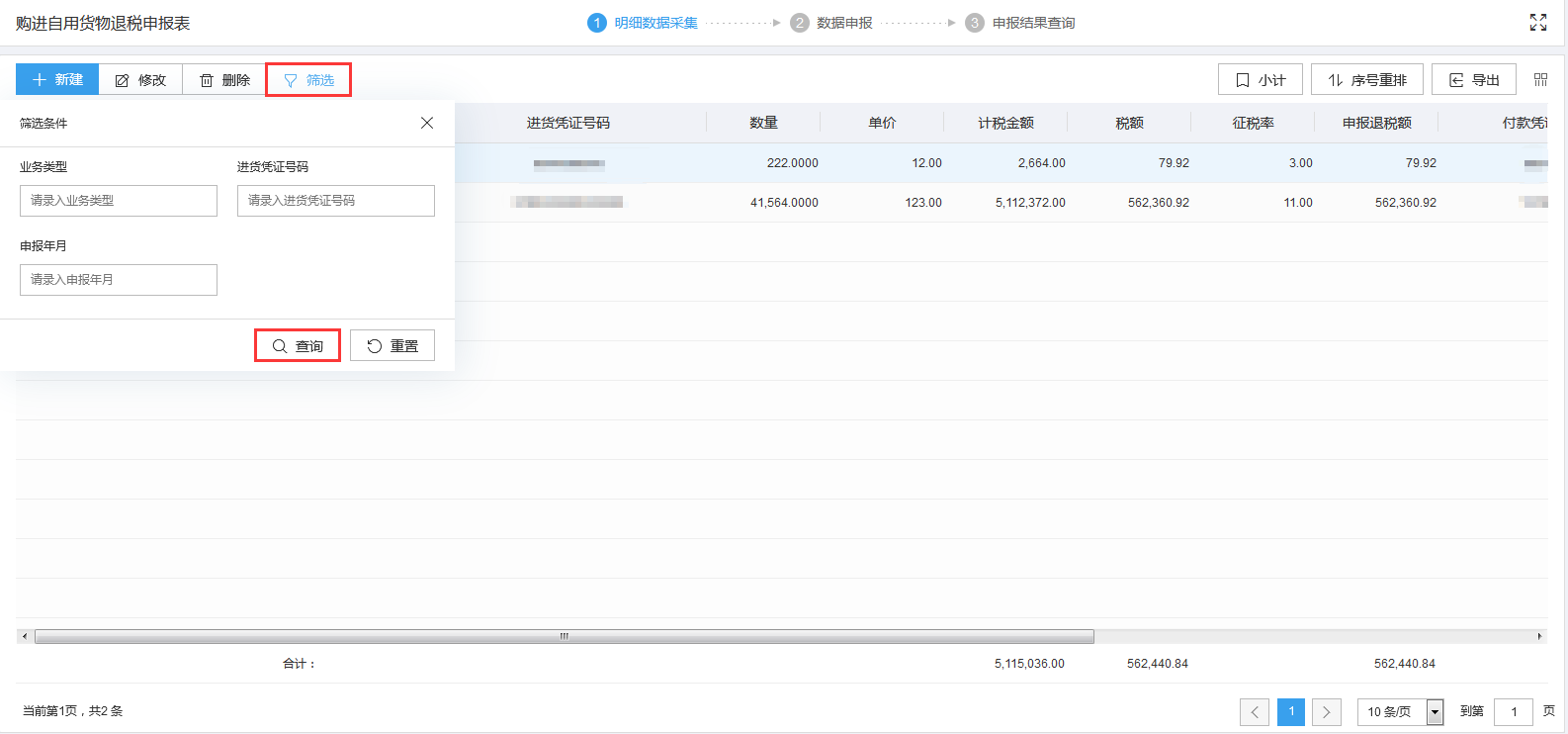Select step 2 数据申报
Screen dimensions: 1568x734
pos(831,23)
